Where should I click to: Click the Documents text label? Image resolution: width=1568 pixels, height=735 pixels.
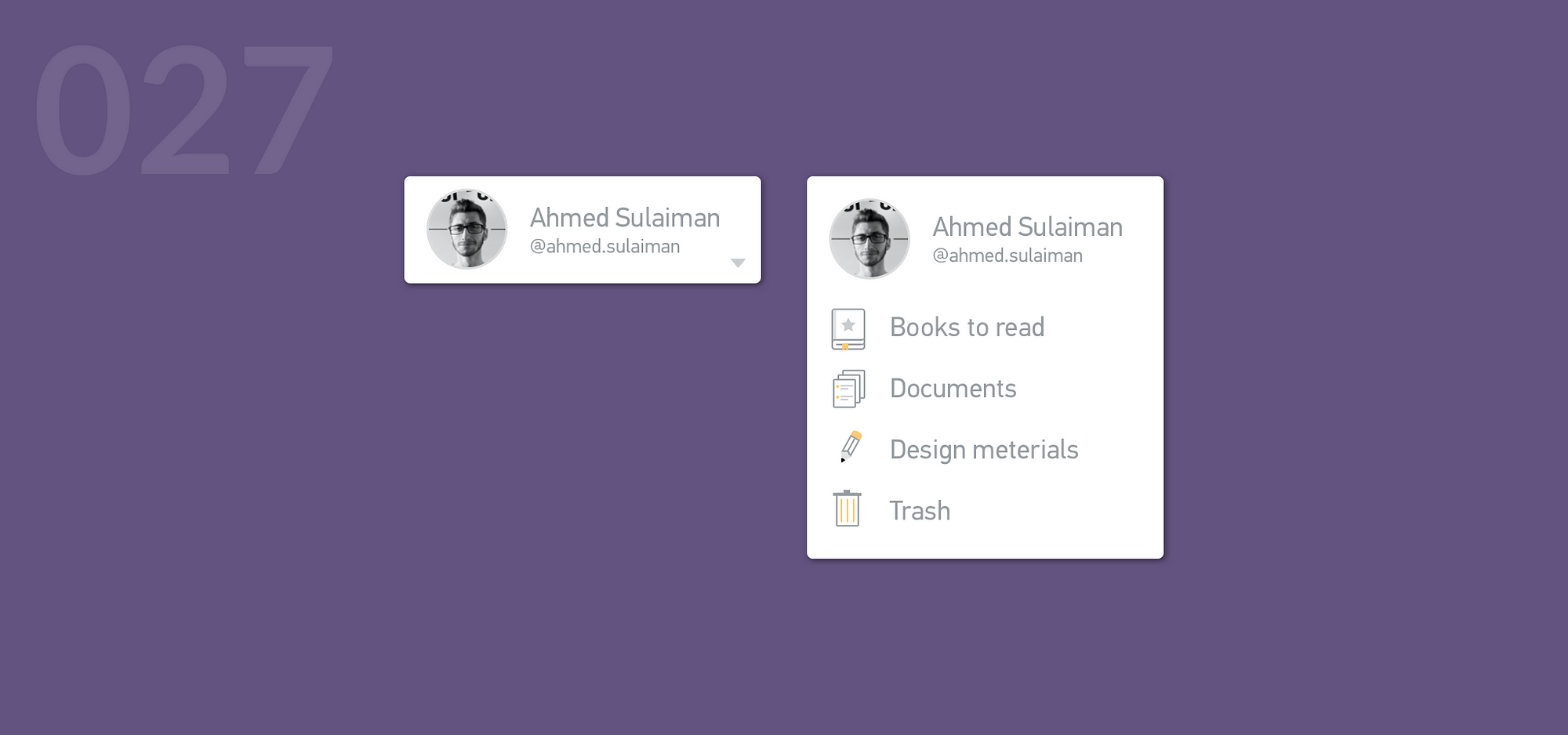953,389
